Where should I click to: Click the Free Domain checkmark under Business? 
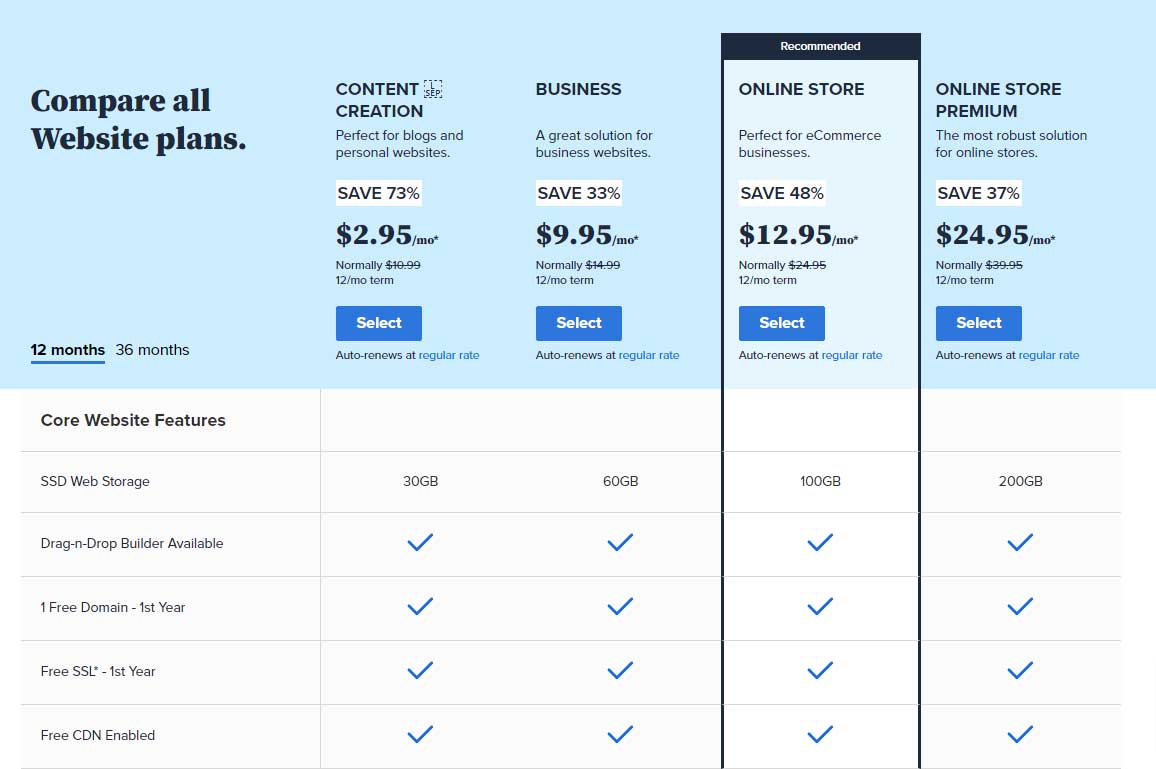[x=620, y=606]
